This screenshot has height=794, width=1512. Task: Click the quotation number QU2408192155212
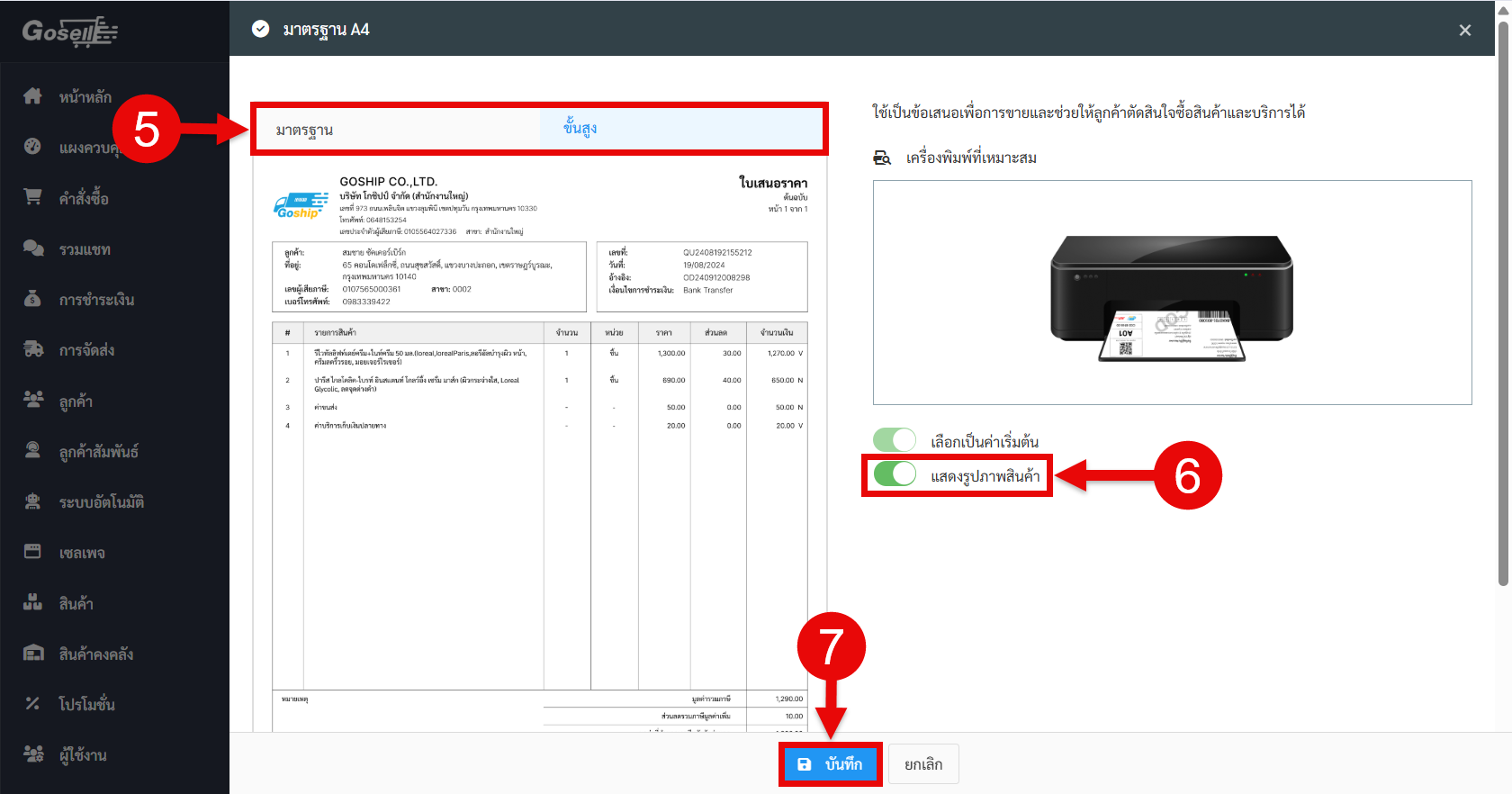pos(717,253)
